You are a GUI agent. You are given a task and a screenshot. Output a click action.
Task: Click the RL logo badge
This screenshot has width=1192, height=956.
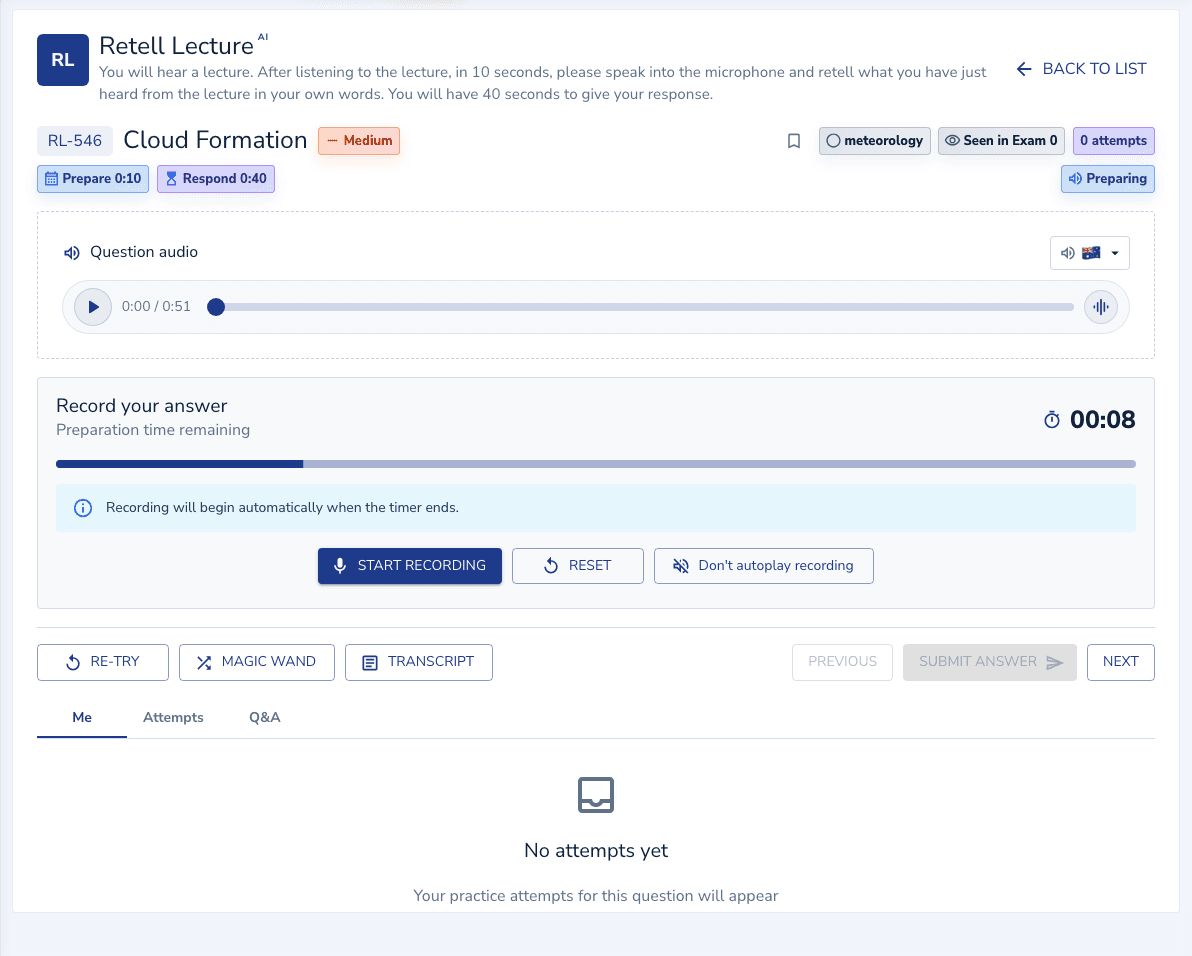tap(63, 60)
